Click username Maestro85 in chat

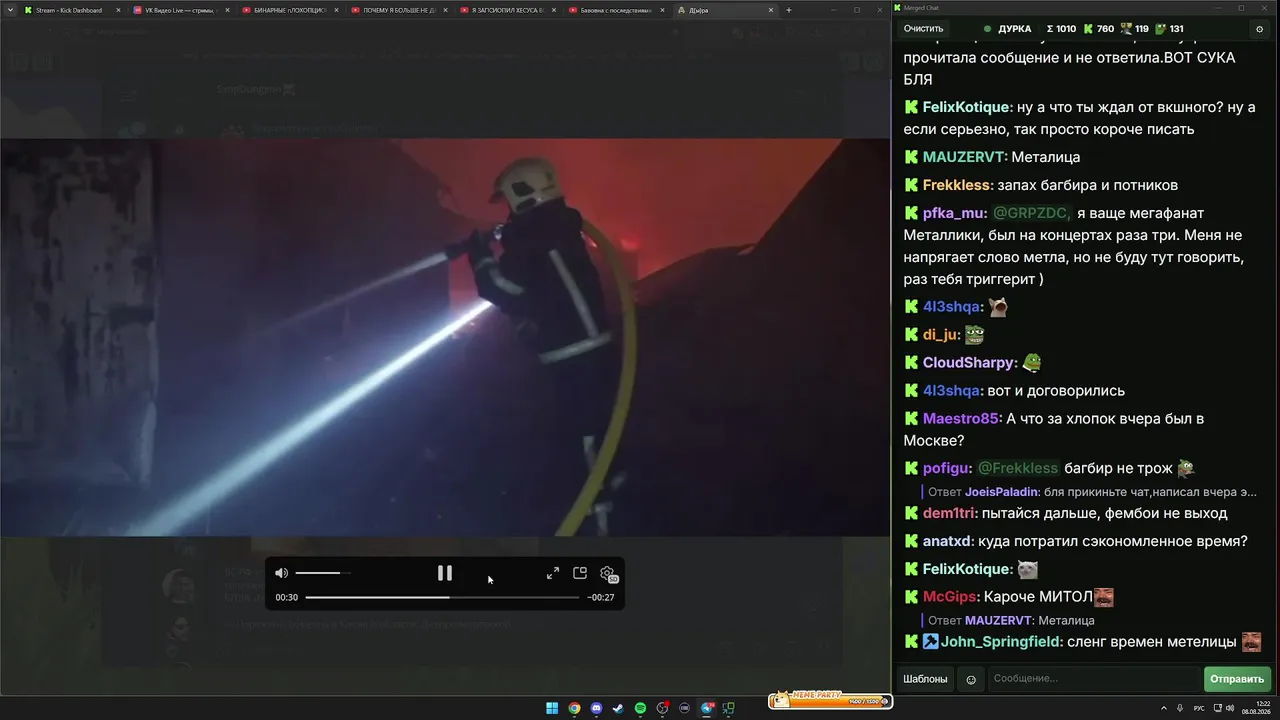coord(961,419)
